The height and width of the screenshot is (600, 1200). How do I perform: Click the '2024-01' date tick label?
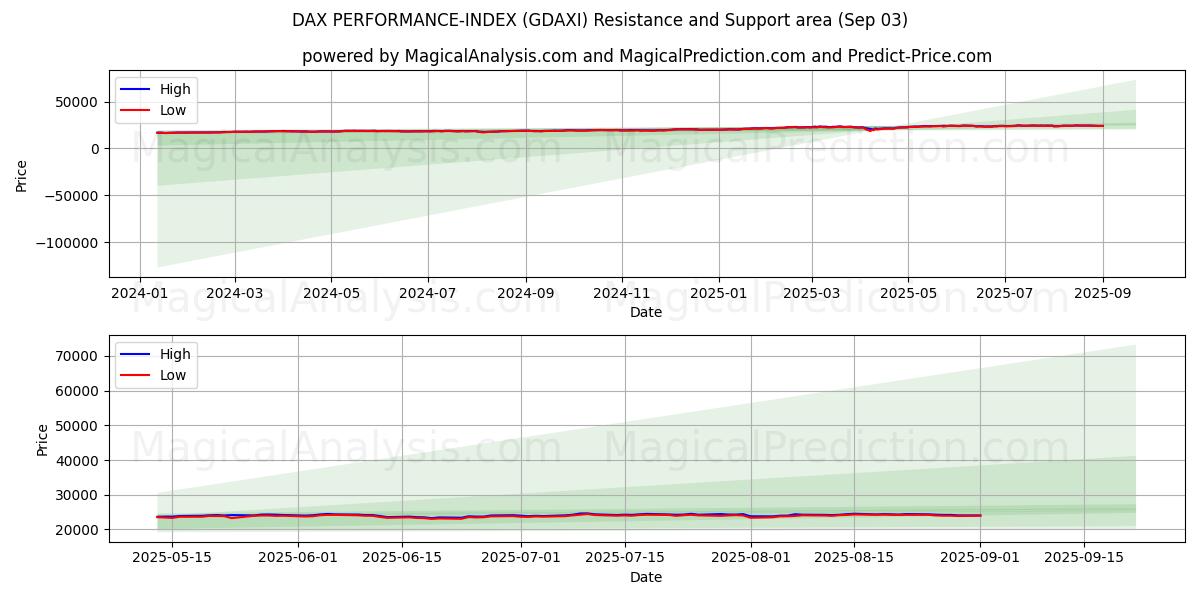[139, 294]
